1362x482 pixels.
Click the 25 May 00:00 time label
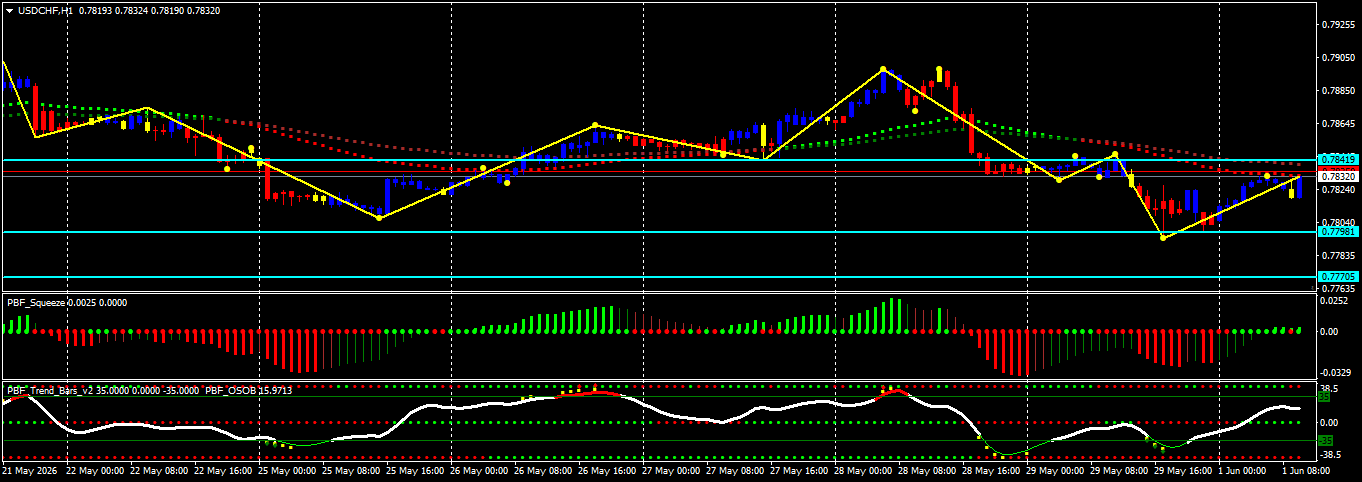point(288,470)
